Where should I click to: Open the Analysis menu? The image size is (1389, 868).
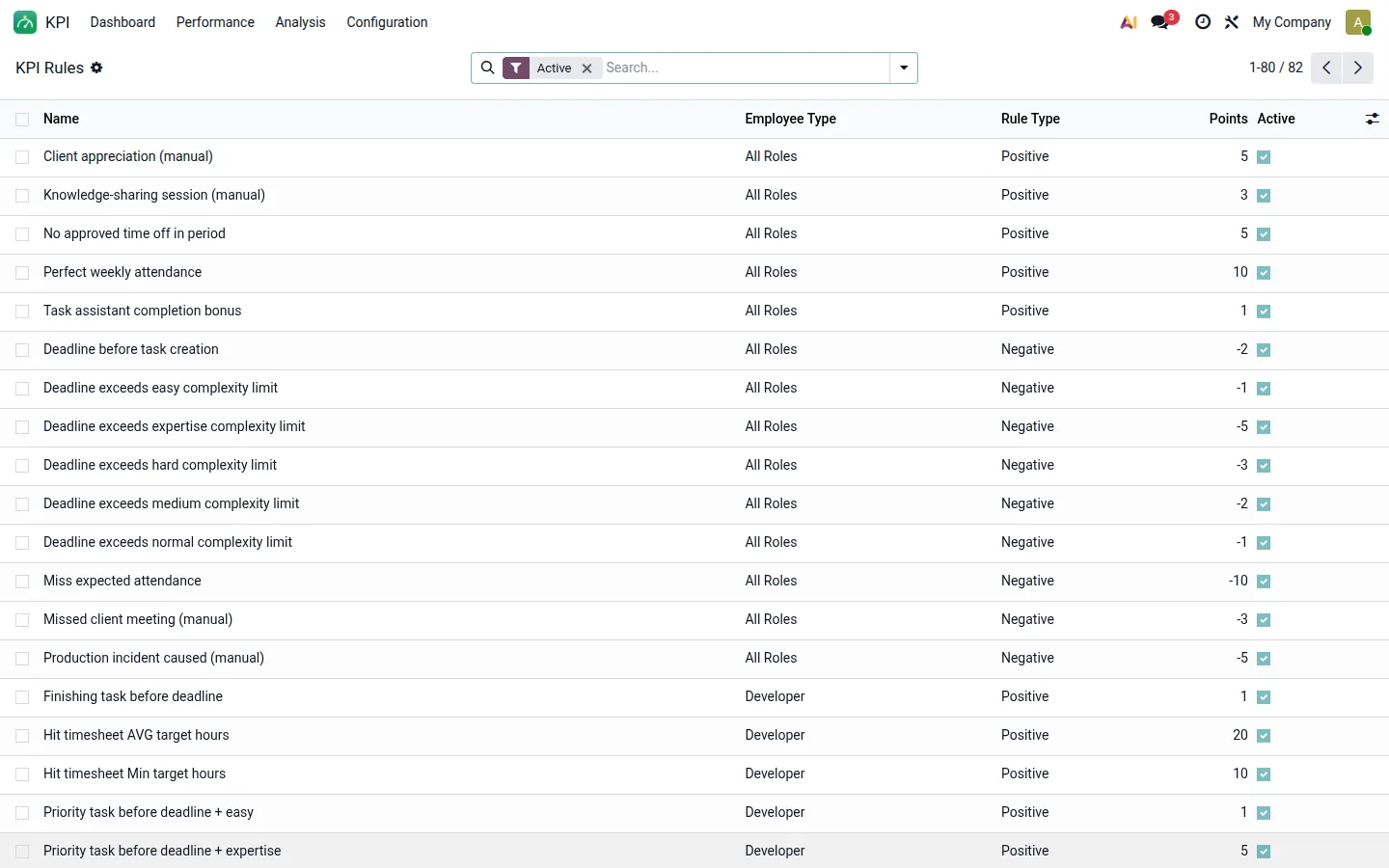tap(300, 22)
